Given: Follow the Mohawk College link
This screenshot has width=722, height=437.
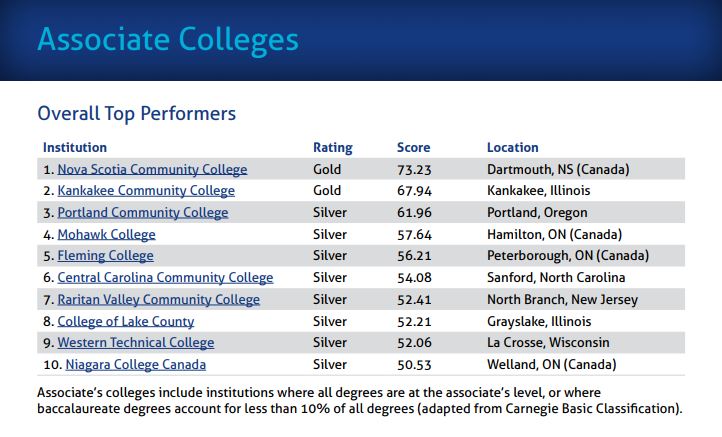Looking at the screenshot, I should (x=106, y=235).
